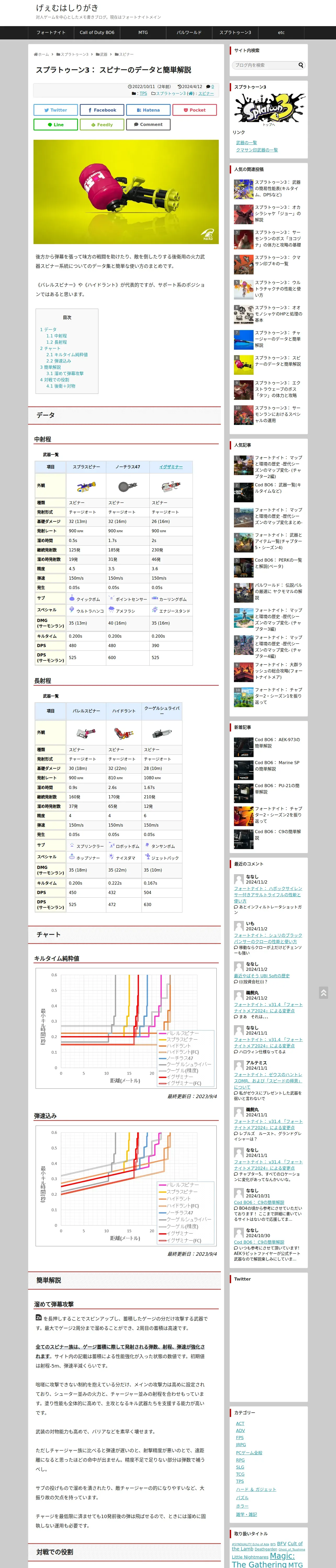
Task: Jump to comments with Comment button
Action: [148, 125]
